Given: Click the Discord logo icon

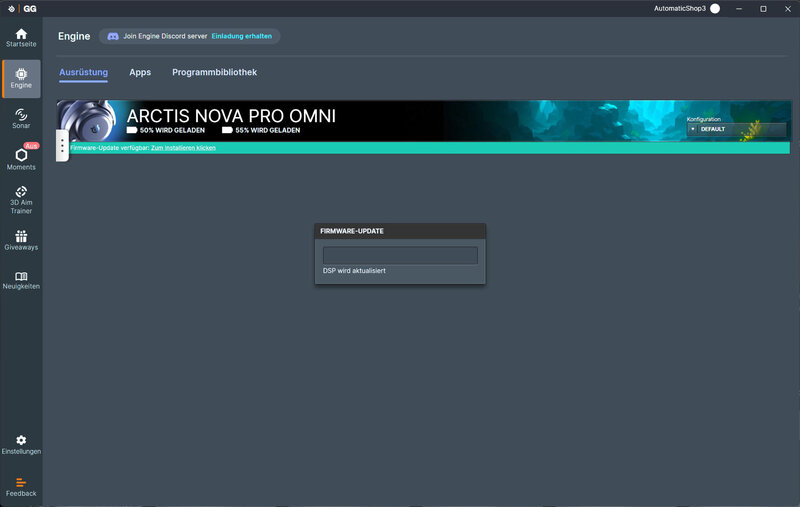Looking at the screenshot, I should click(113, 36).
